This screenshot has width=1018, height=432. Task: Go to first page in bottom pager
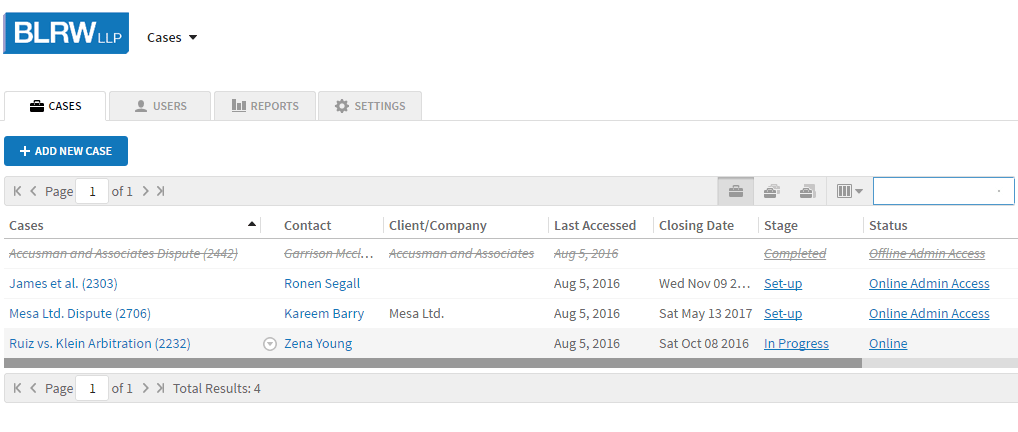pos(18,388)
